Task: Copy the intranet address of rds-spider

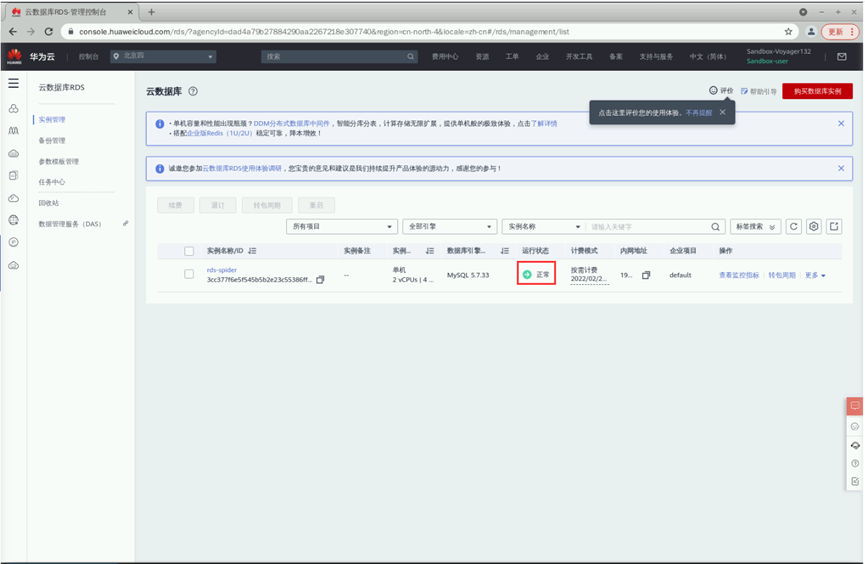Action: (646, 275)
